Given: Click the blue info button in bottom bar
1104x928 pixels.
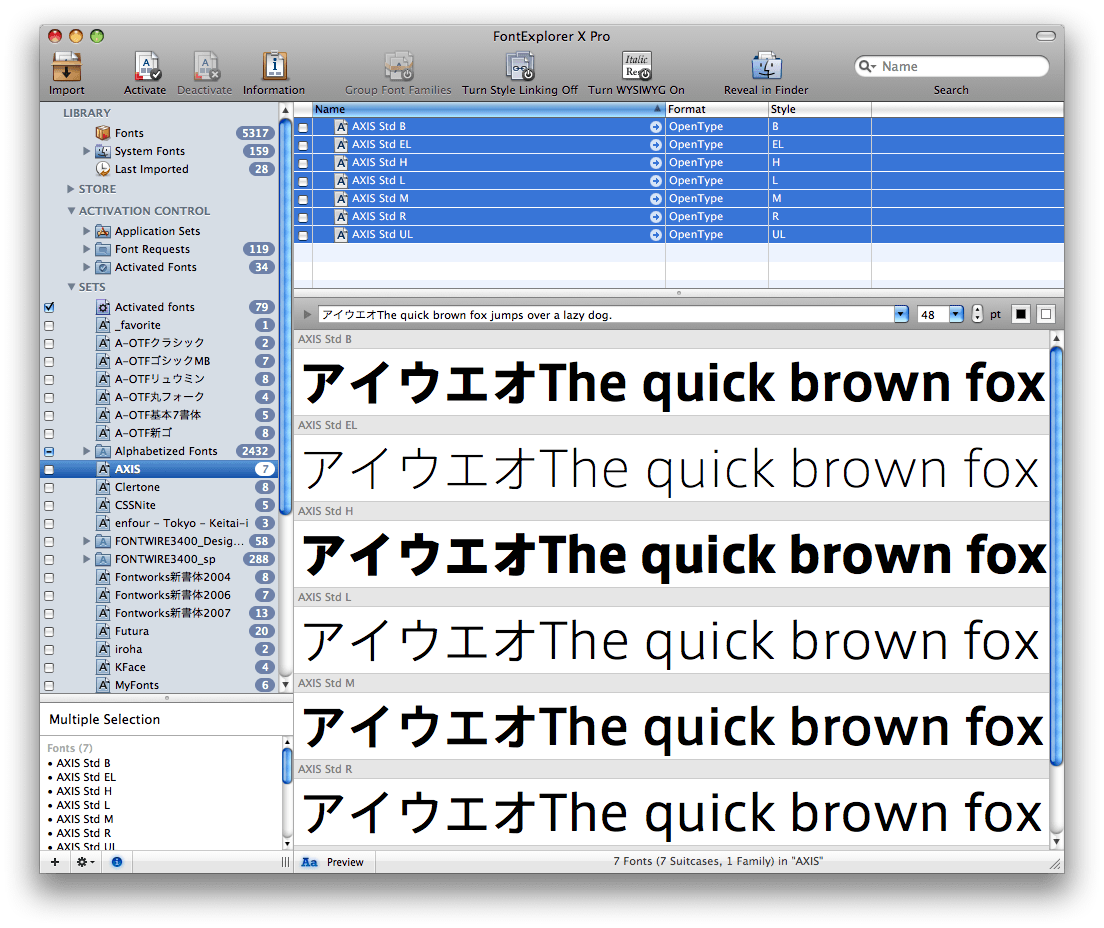Looking at the screenshot, I should [x=117, y=862].
